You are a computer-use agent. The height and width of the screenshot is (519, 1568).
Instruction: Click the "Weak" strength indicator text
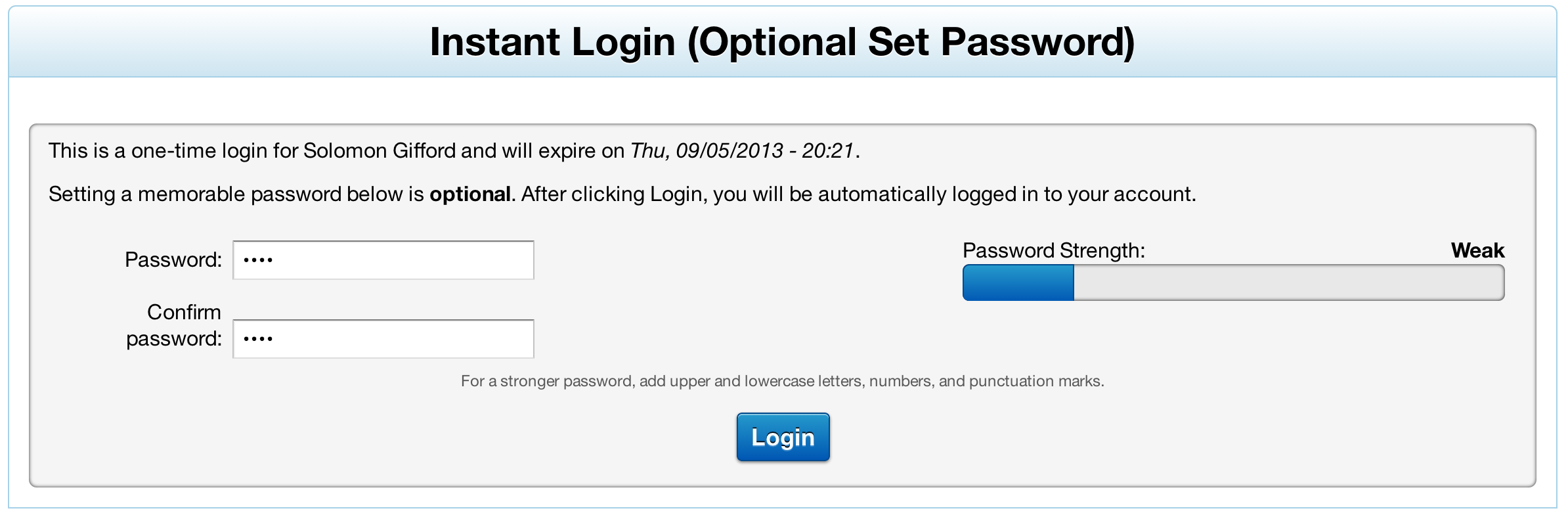[x=1477, y=250]
